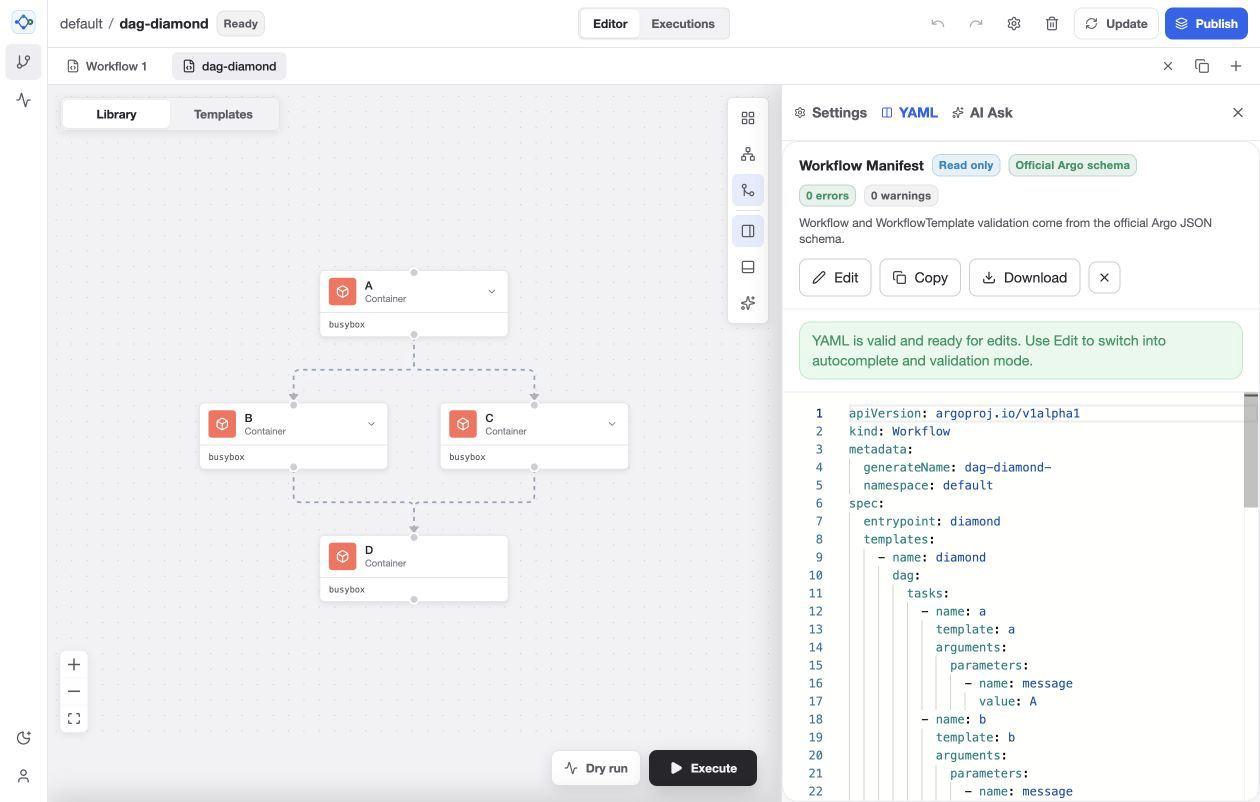Select the Library toggle
The image size is (1260, 802).
[x=116, y=114]
